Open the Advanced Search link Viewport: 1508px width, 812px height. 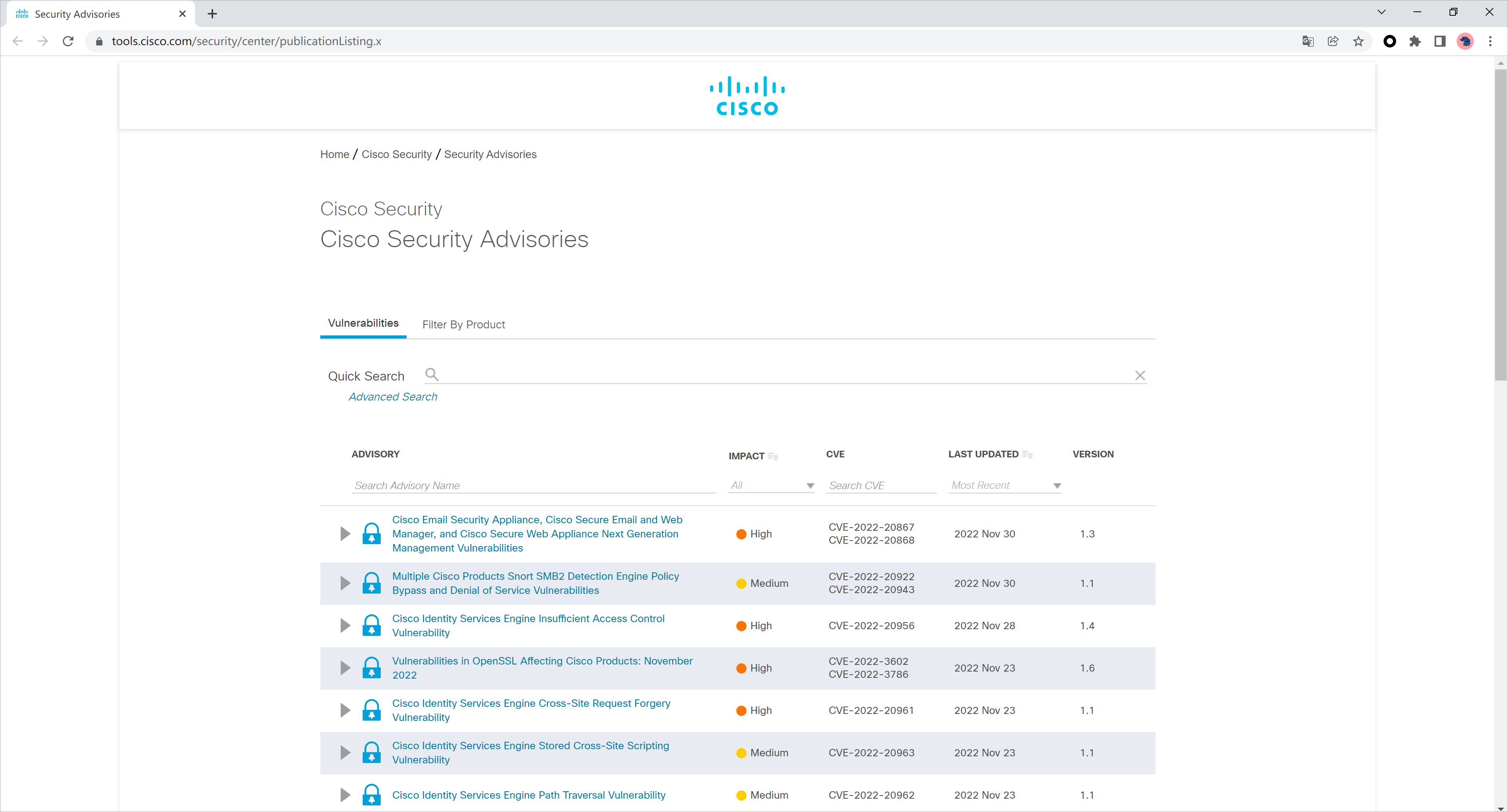tap(392, 397)
